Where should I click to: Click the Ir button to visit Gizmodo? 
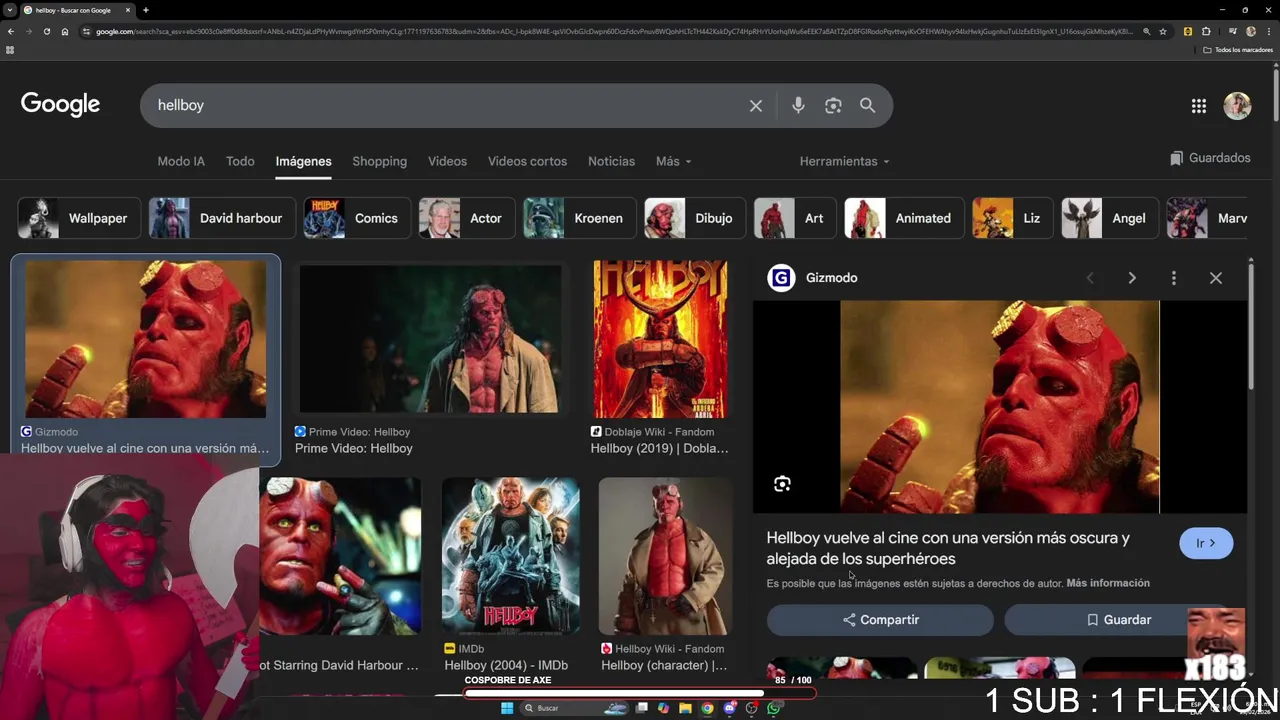pos(1206,543)
